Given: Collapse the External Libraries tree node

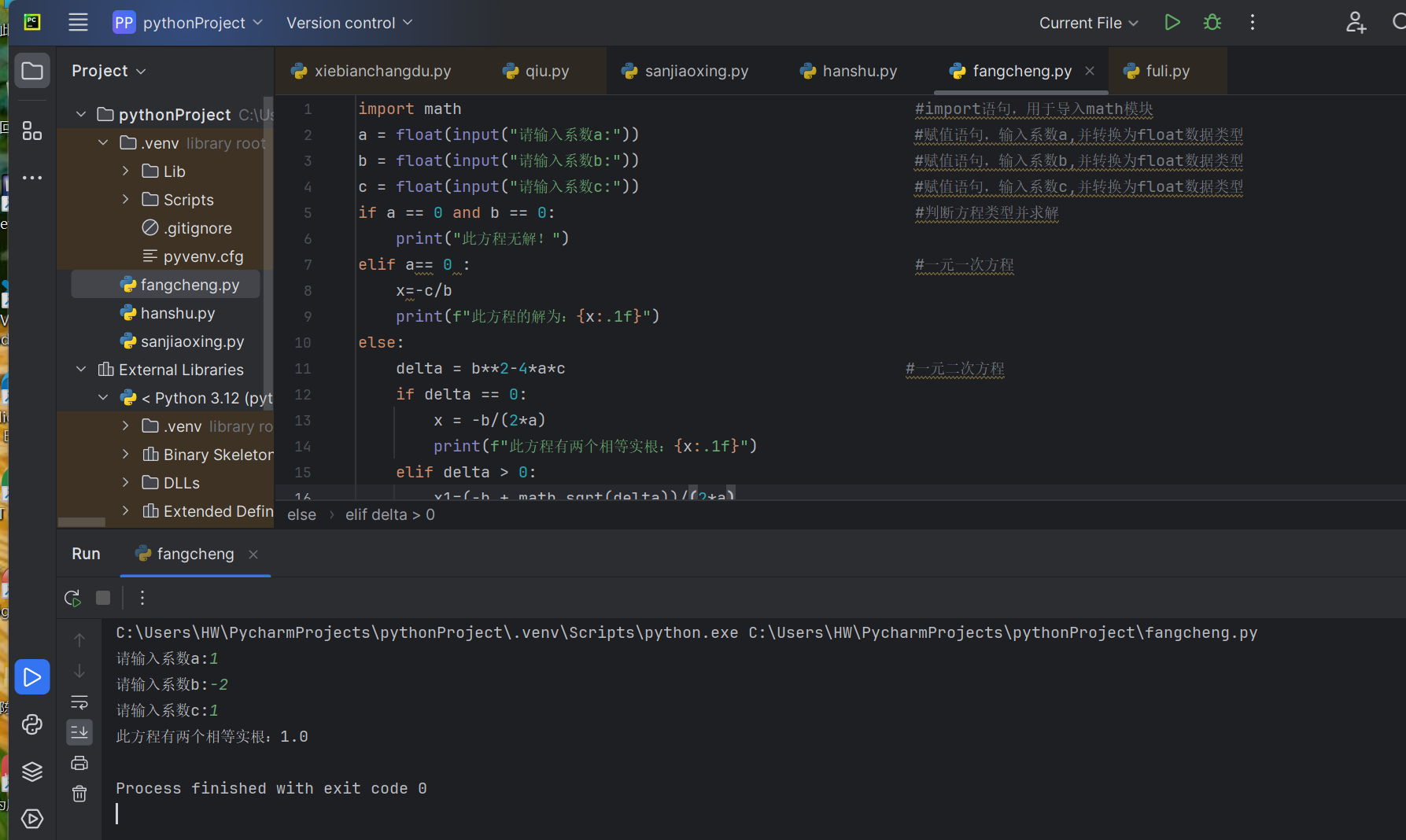Looking at the screenshot, I should (80, 369).
